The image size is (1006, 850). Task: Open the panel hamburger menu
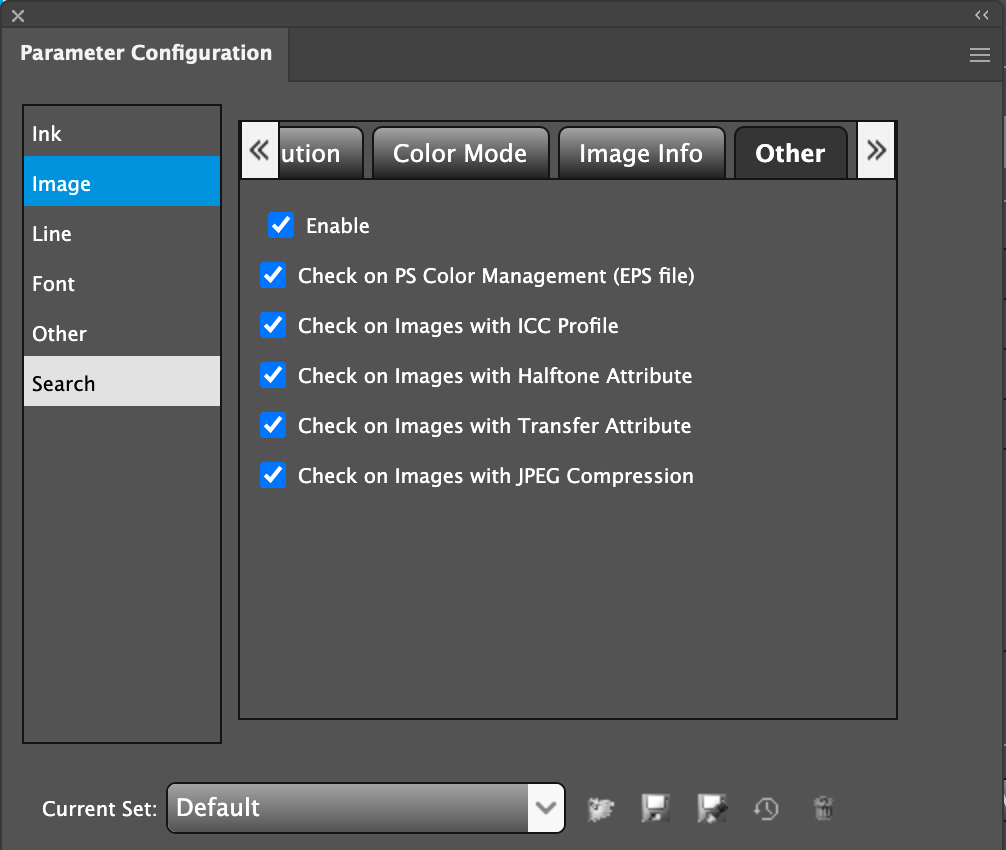[980, 56]
